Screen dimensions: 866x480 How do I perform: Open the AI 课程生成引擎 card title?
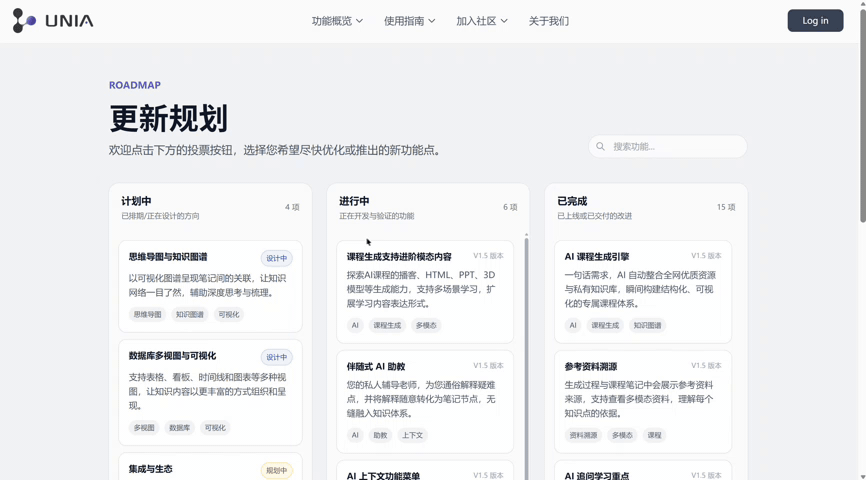pos(597,257)
